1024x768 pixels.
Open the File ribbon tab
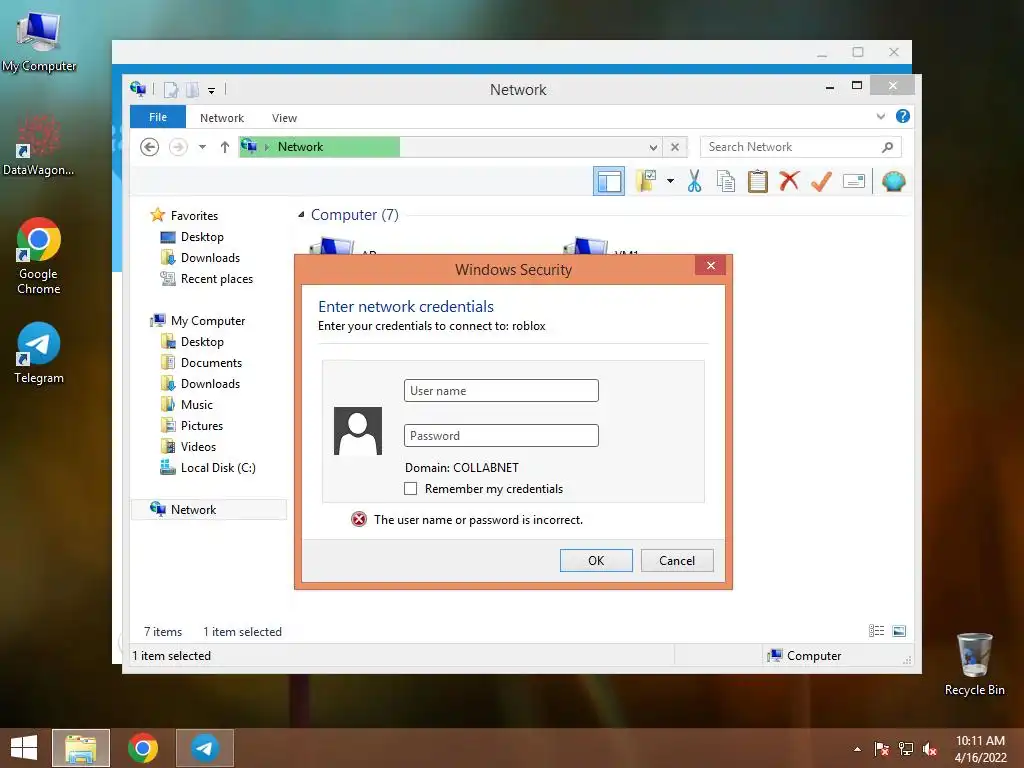(158, 117)
